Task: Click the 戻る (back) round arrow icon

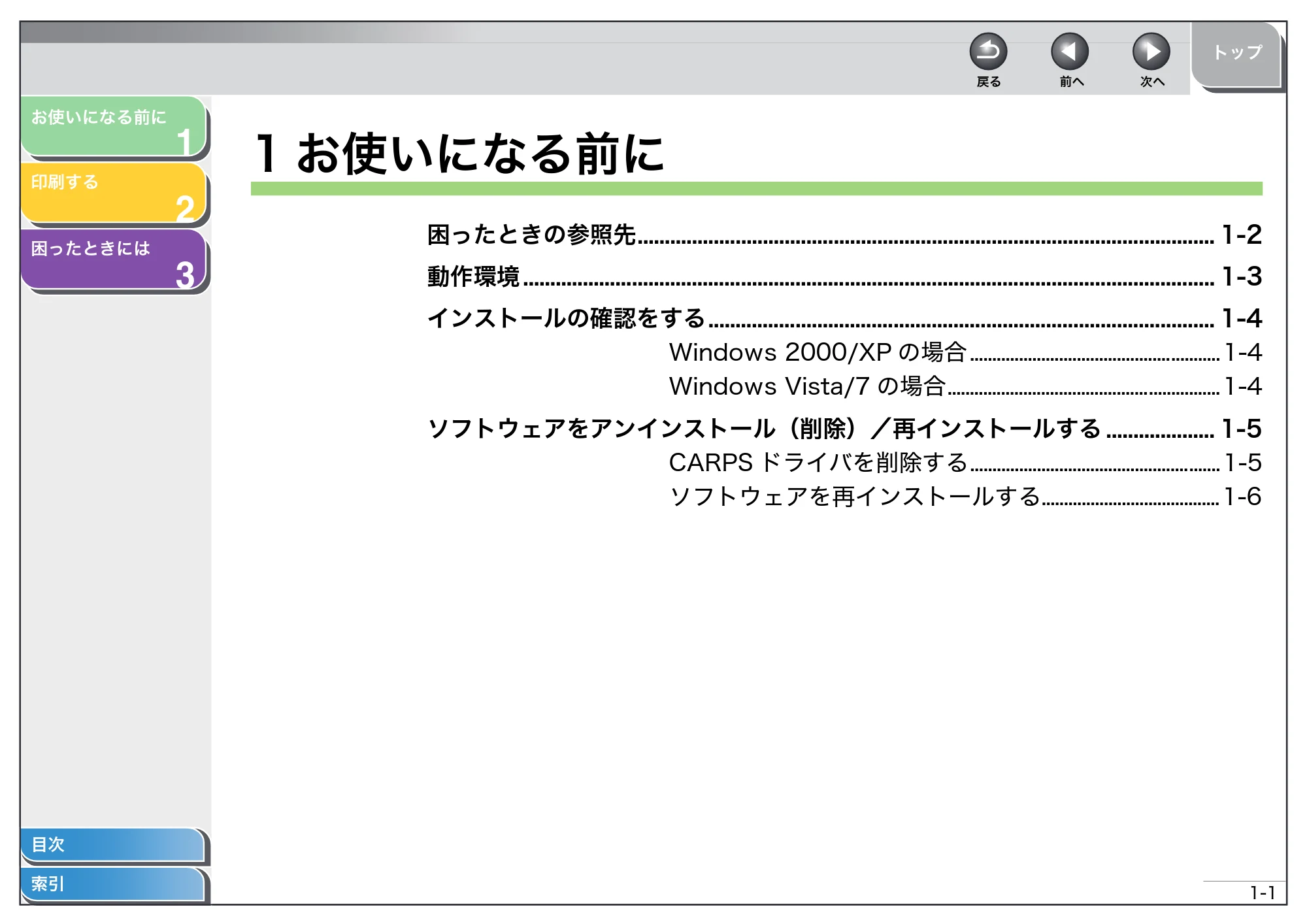Action: (988, 52)
